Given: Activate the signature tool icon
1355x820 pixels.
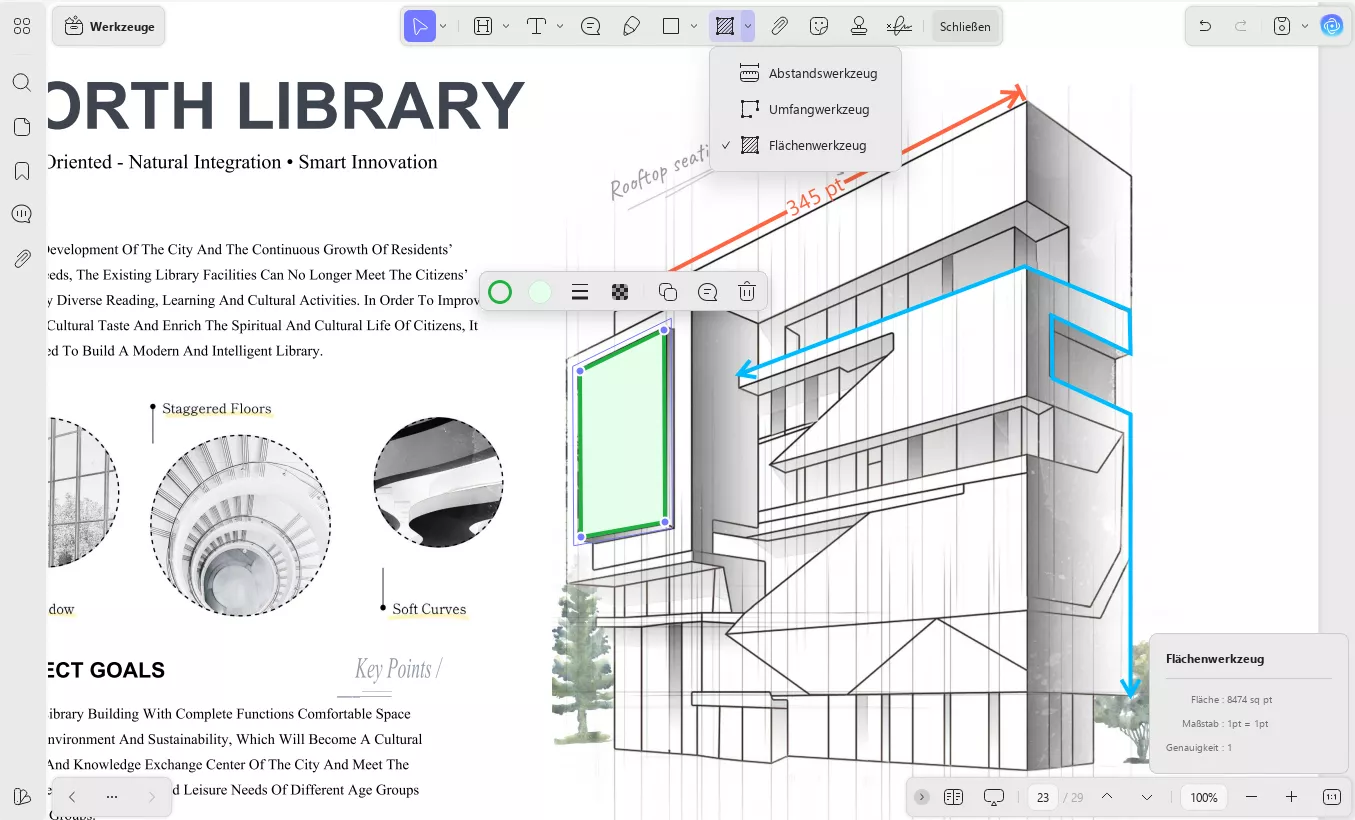Looking at the screenshot, I should [x=899, y=27].
